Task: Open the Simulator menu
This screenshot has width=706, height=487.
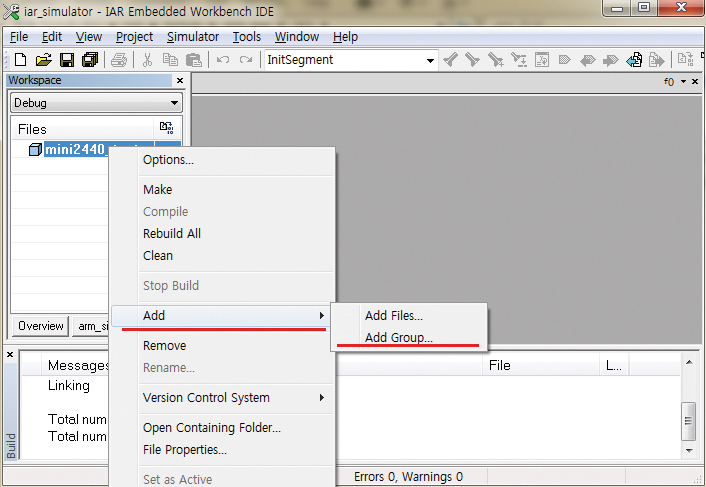Action: [193, 37]
